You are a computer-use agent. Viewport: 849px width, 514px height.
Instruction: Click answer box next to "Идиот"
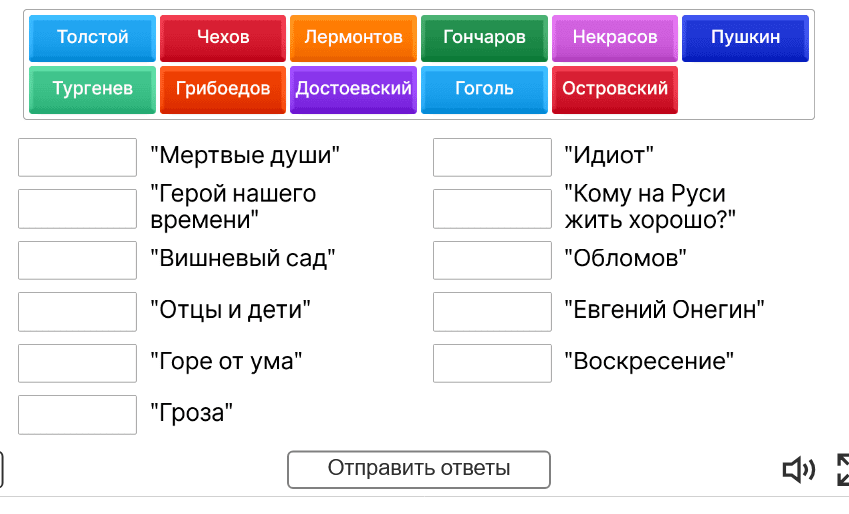tap(492, 157)
